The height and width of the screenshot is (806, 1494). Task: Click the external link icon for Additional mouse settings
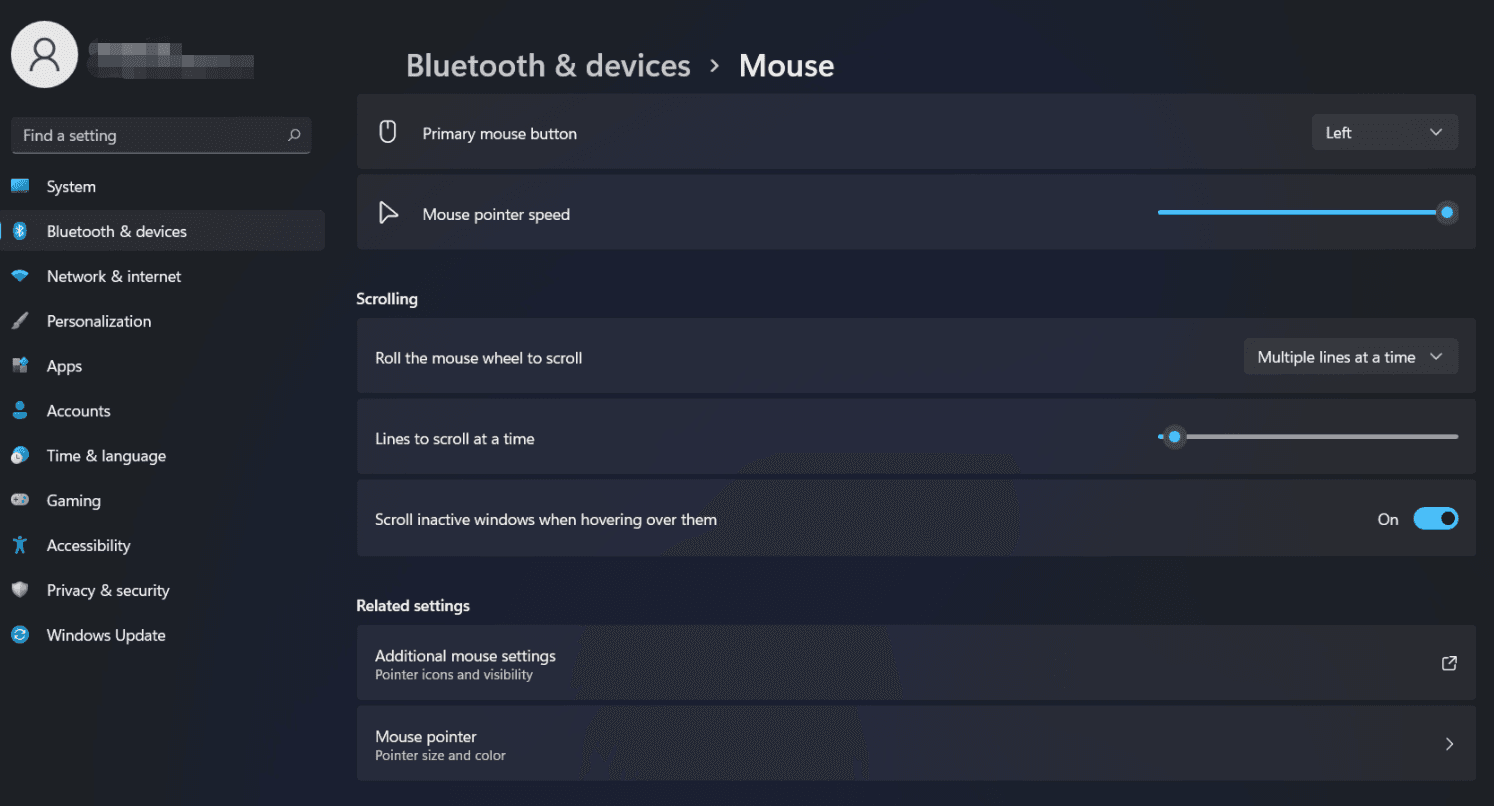tap(1449, 663)
